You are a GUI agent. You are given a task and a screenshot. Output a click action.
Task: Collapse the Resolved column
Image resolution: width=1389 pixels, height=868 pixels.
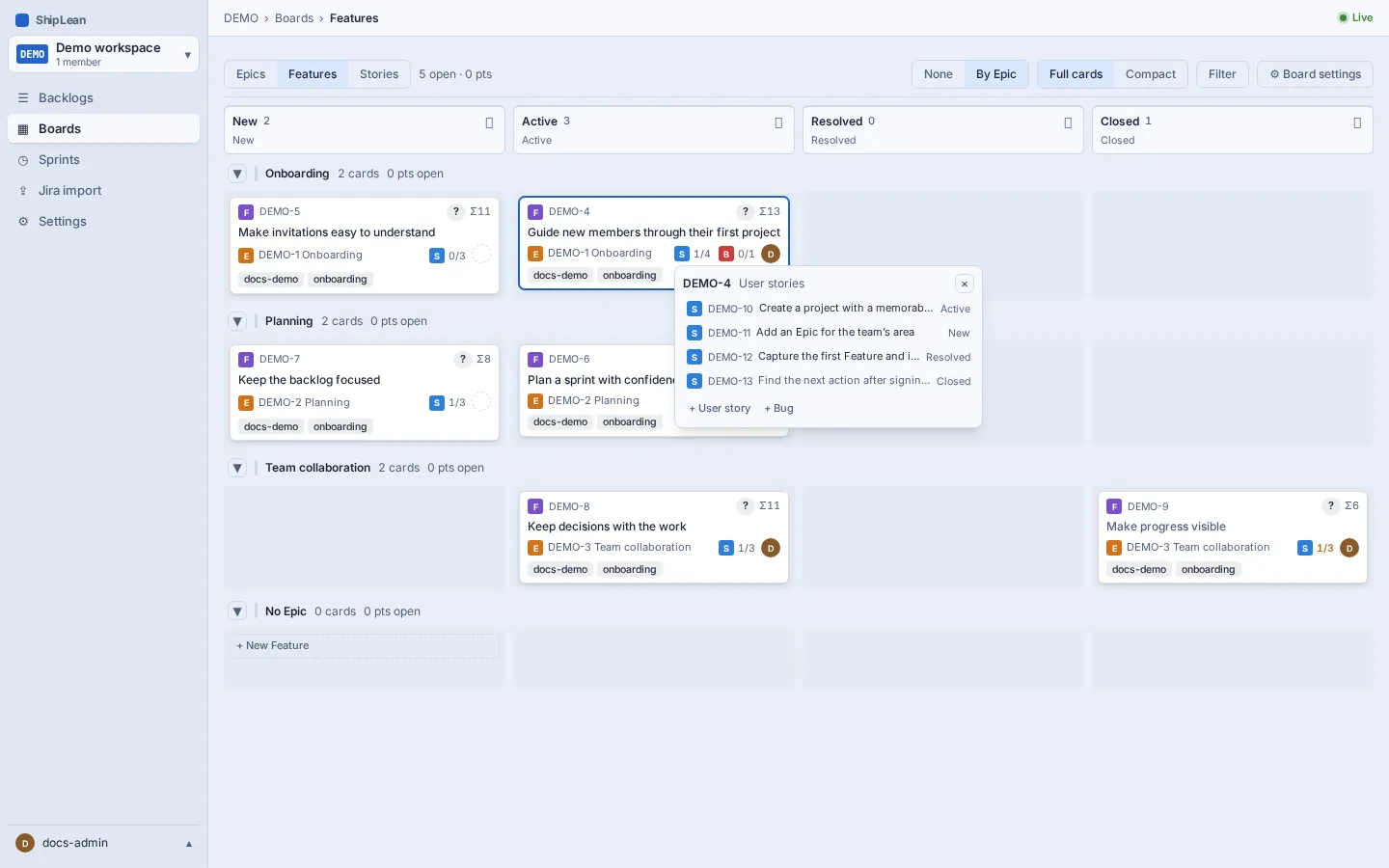(1068, 122)
